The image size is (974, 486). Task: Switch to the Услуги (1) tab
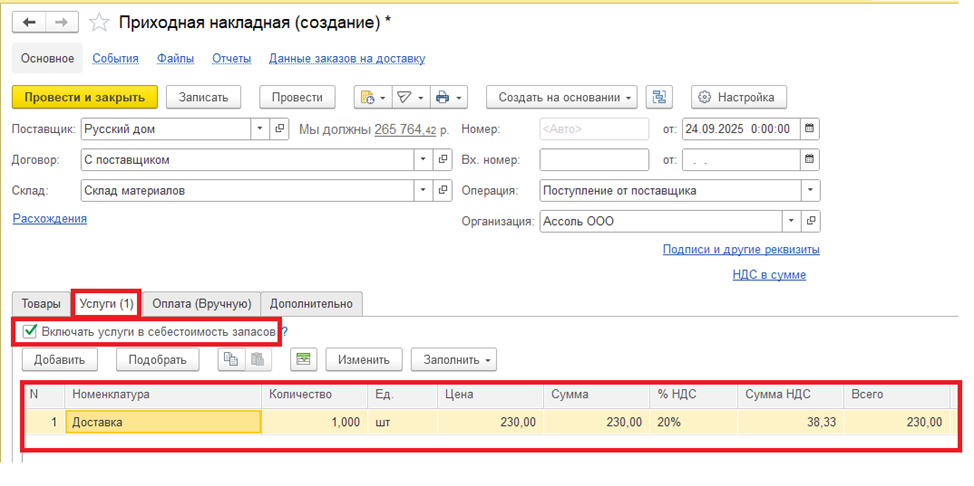coord(106,304)
